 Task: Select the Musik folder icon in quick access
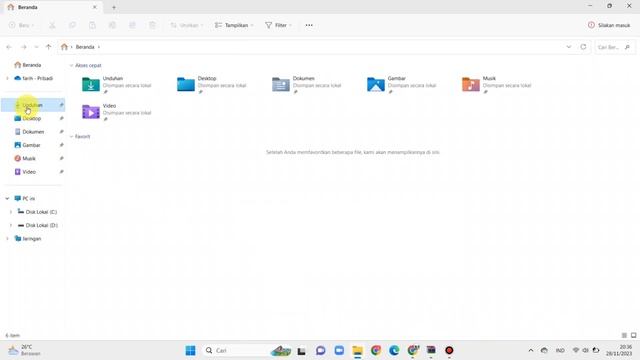click(x=471, y=84)
